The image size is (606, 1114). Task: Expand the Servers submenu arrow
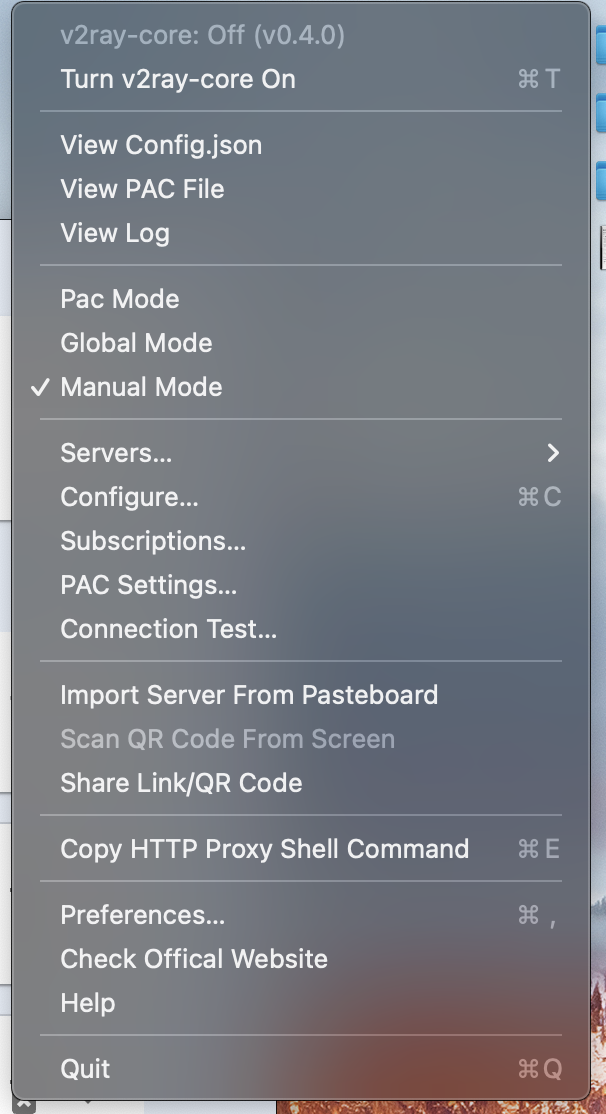(x=553, y=453)
